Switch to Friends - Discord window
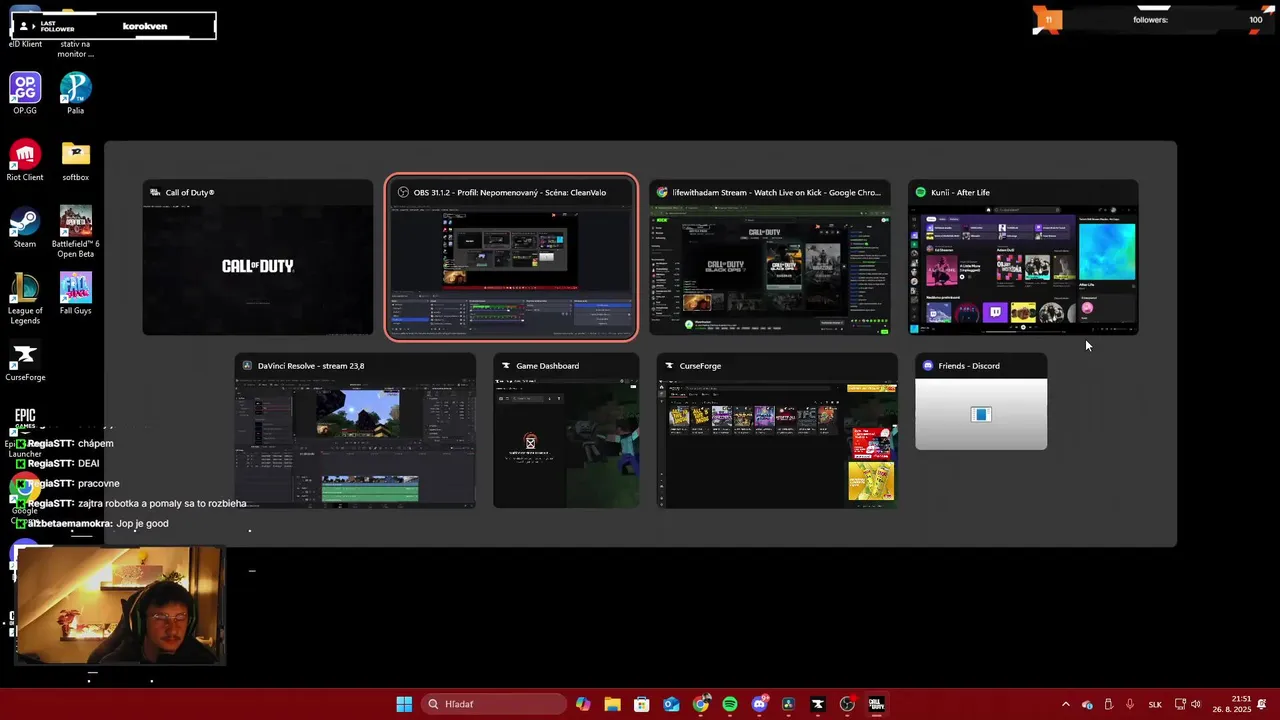Screen dimensions: 1280x720 click(981, 402)
